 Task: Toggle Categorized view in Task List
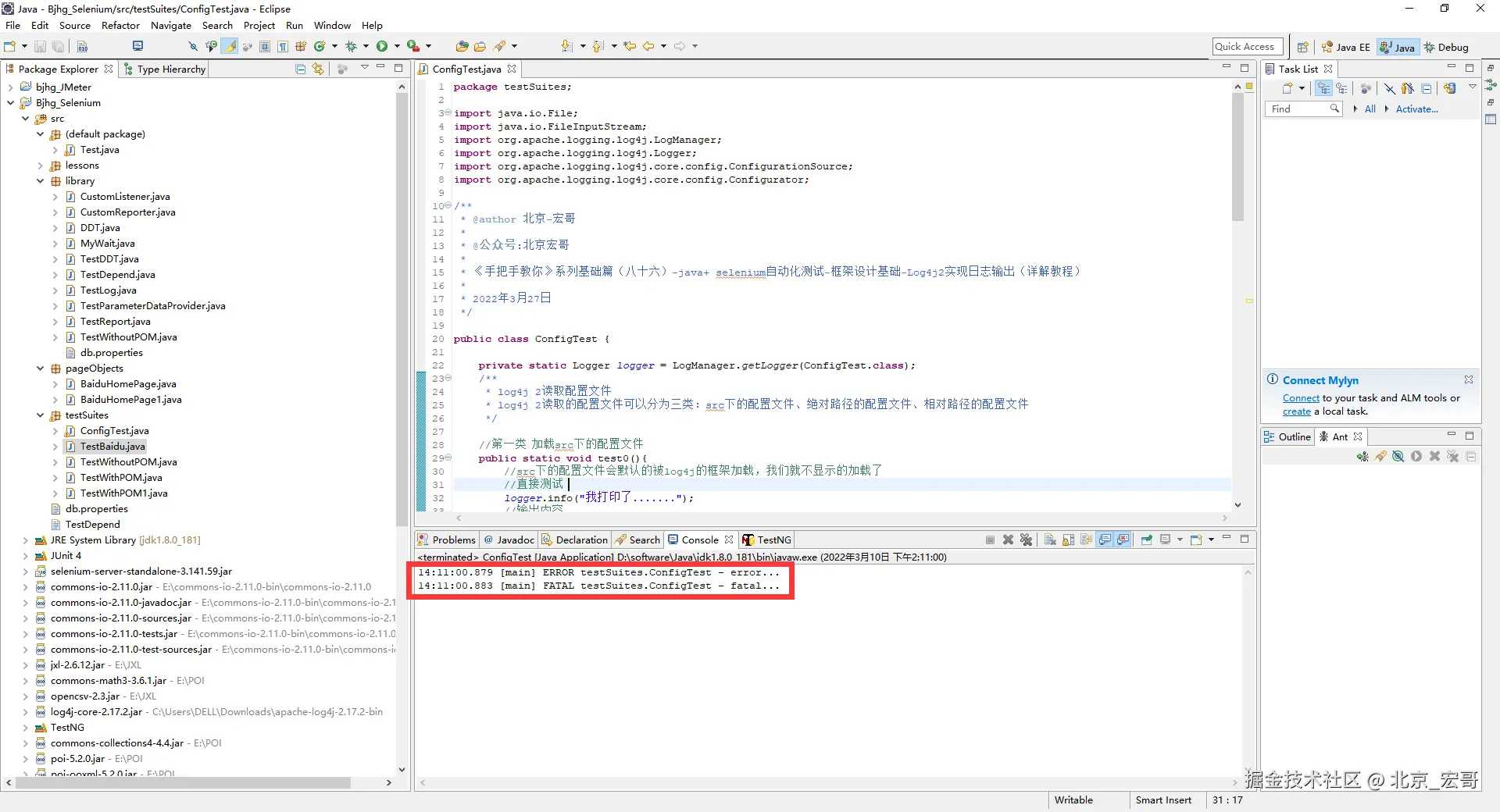pos(1323,88)
